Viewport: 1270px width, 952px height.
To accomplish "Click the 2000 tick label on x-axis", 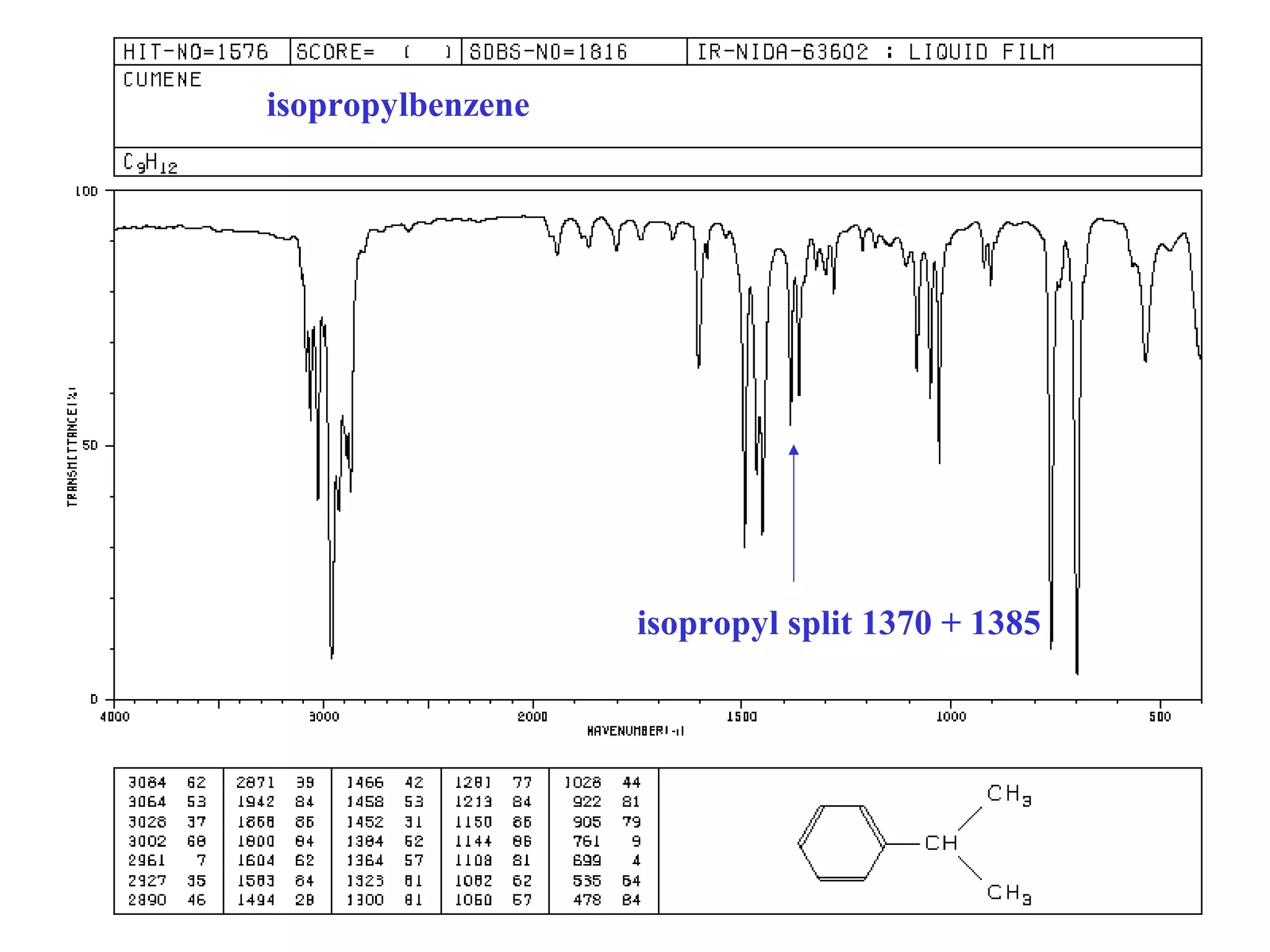I will click(x=533, y=717).
